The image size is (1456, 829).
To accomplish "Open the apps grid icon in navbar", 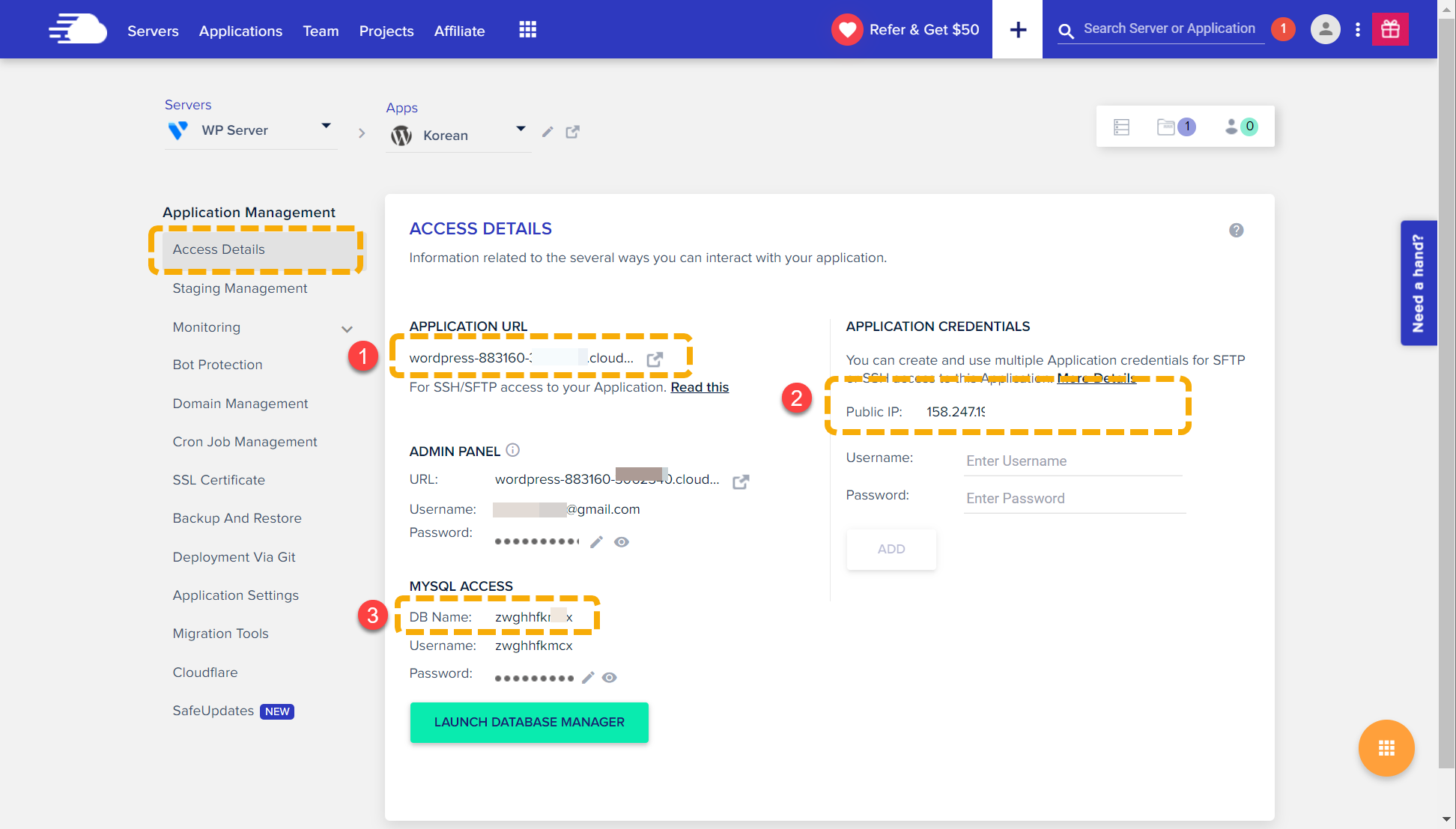I will click(x=527, y=30).
